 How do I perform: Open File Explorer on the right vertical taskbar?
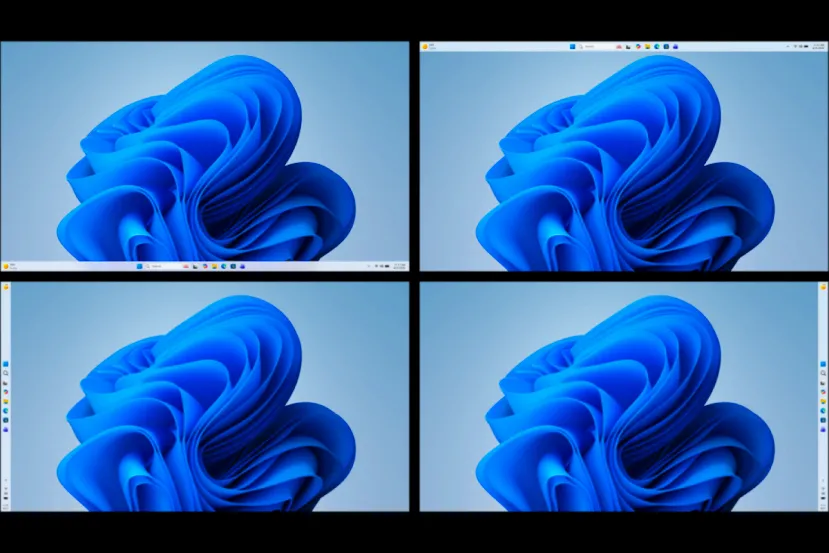coord(822,400)
